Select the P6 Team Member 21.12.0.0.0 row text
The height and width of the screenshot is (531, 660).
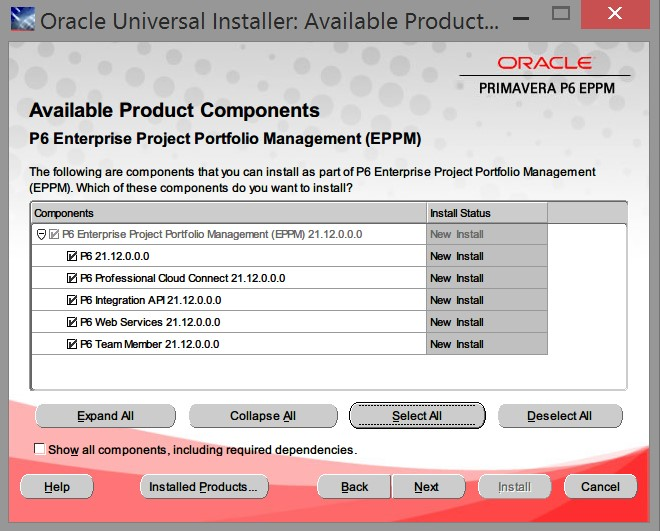pos(149,344)
